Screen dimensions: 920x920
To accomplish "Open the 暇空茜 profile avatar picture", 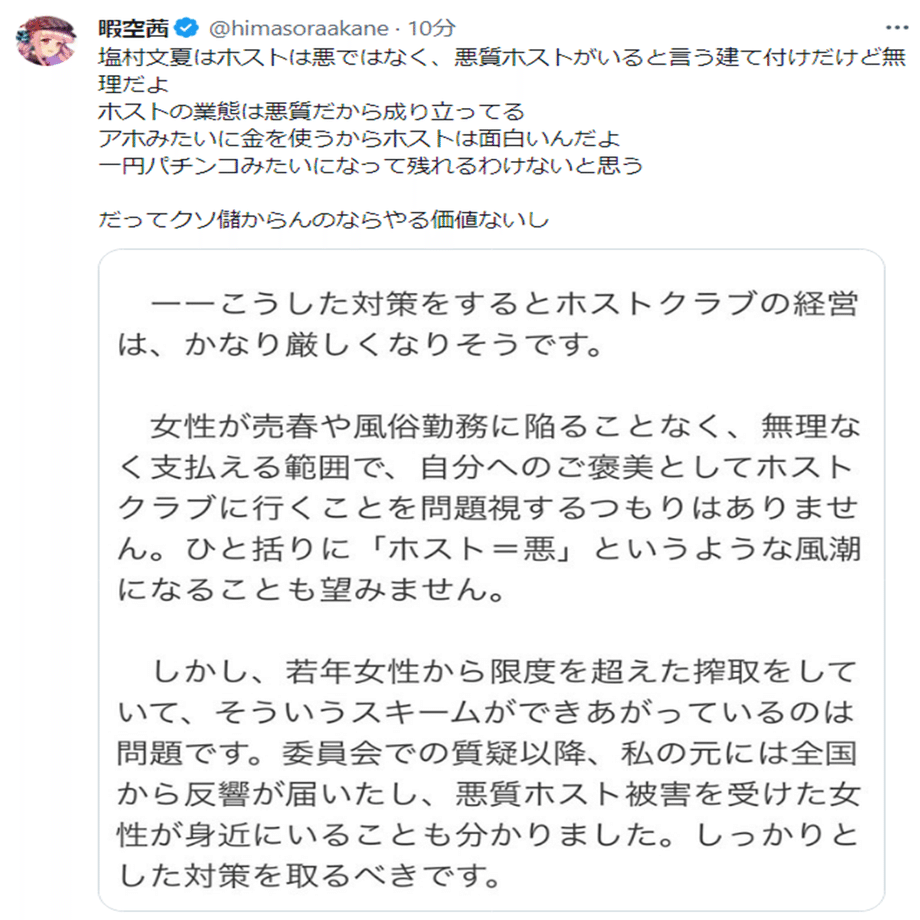I will point(46,40).
